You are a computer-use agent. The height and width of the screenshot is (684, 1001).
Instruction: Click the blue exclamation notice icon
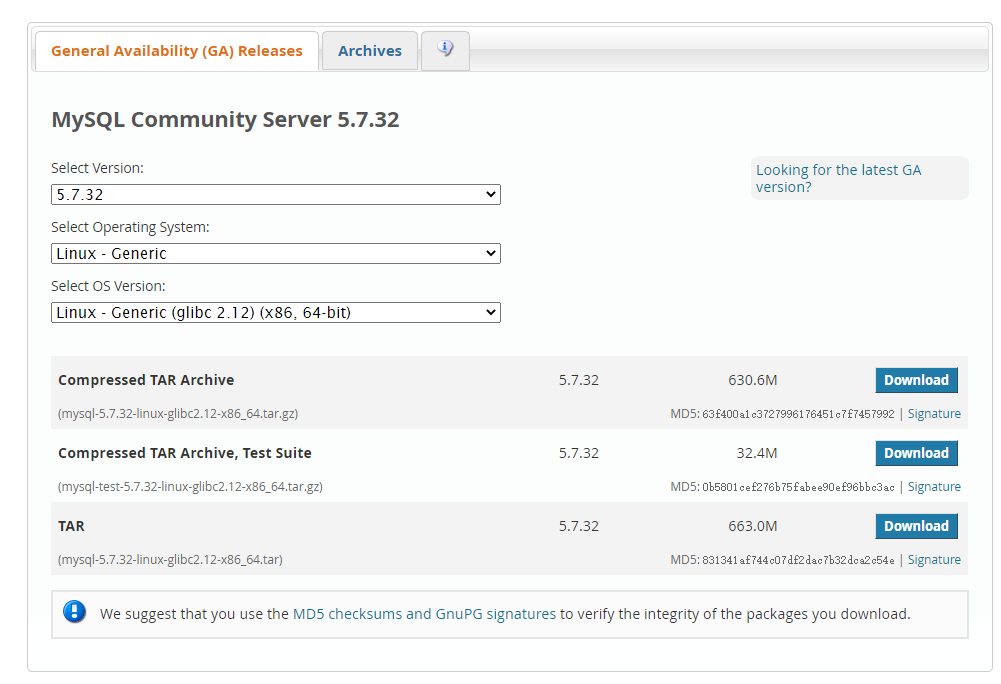pyautogui.click(x=75, y=612)
